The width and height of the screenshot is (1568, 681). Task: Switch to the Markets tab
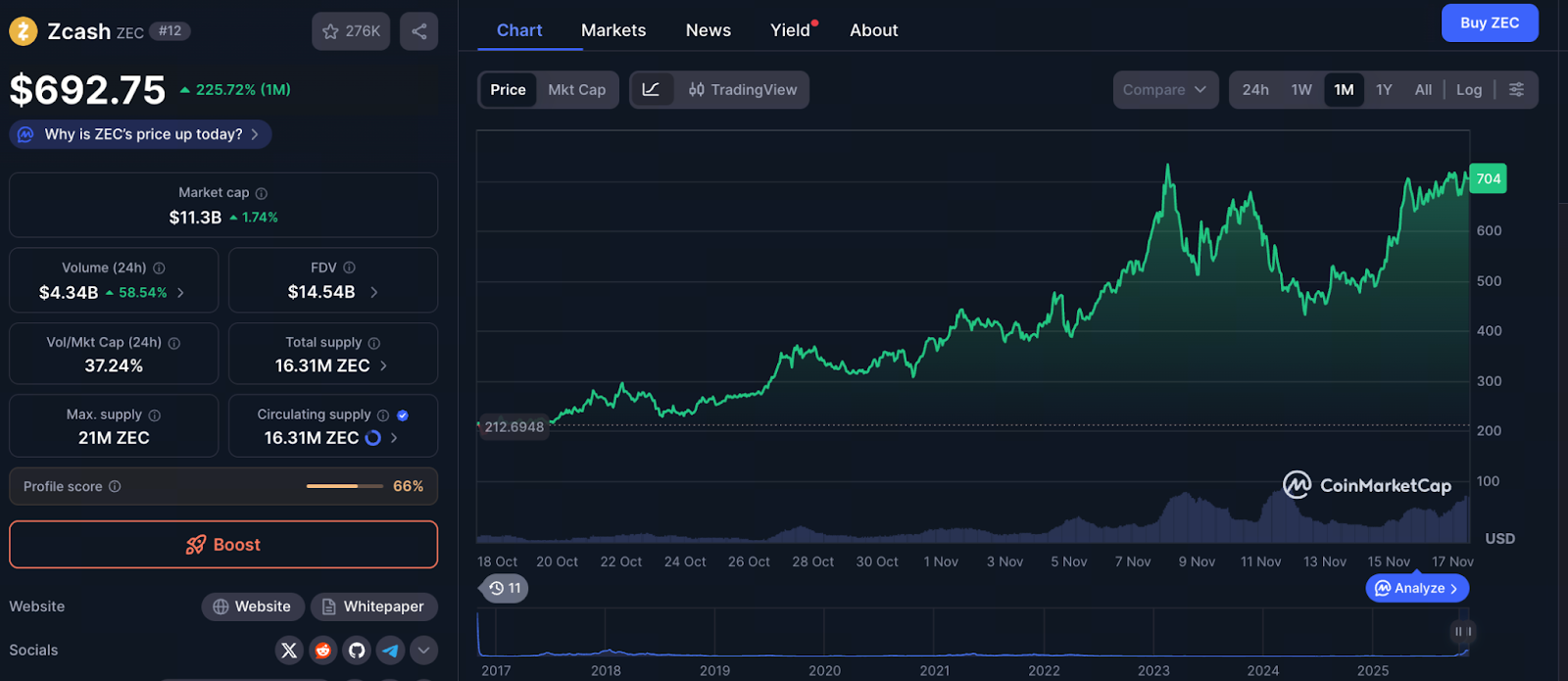pos(613,30)
